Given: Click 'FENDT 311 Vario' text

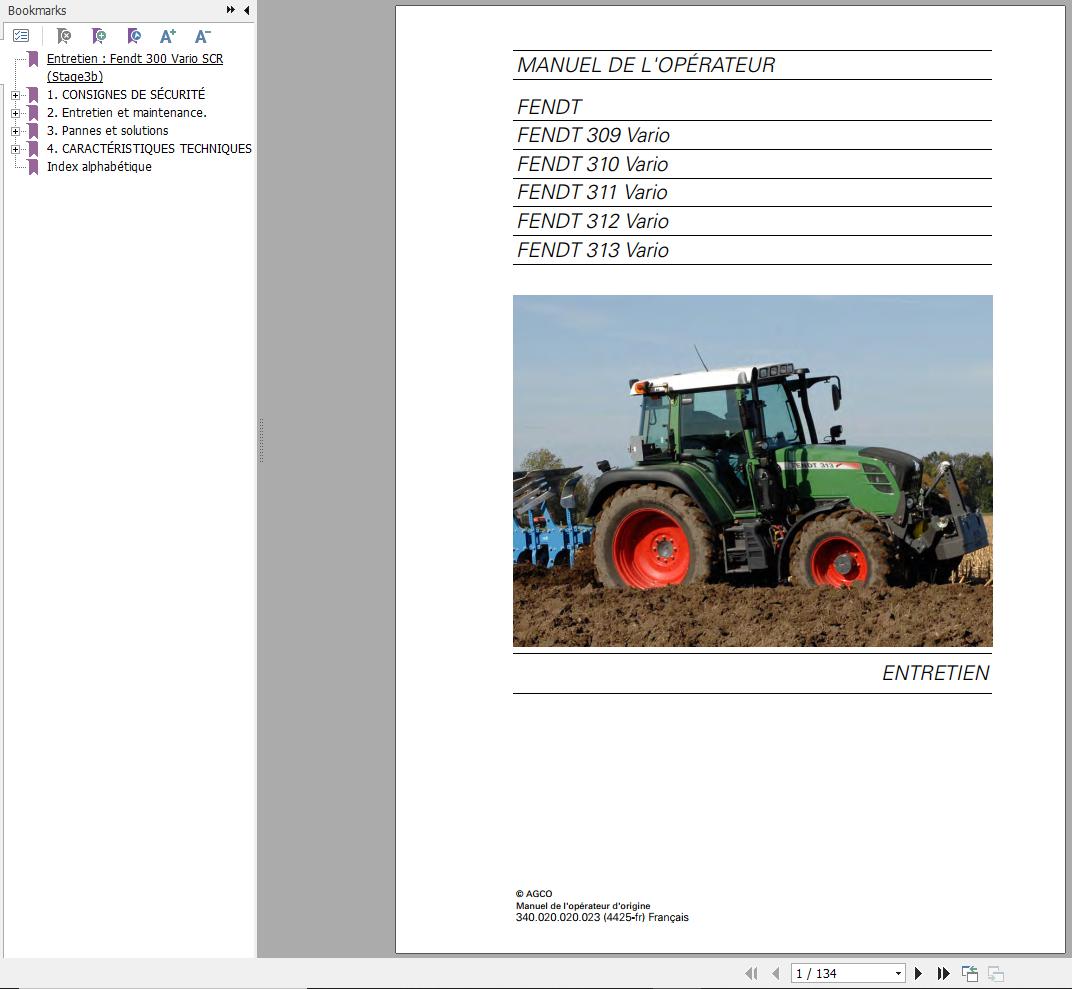Looking at the screenshot, I should (592, 193).
